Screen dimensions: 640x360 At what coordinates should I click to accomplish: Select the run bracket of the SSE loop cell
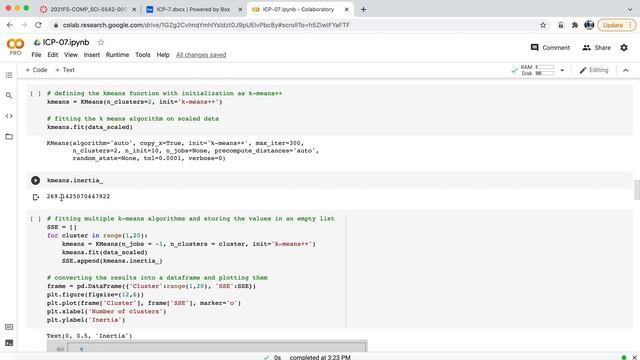tap(35, 219)
